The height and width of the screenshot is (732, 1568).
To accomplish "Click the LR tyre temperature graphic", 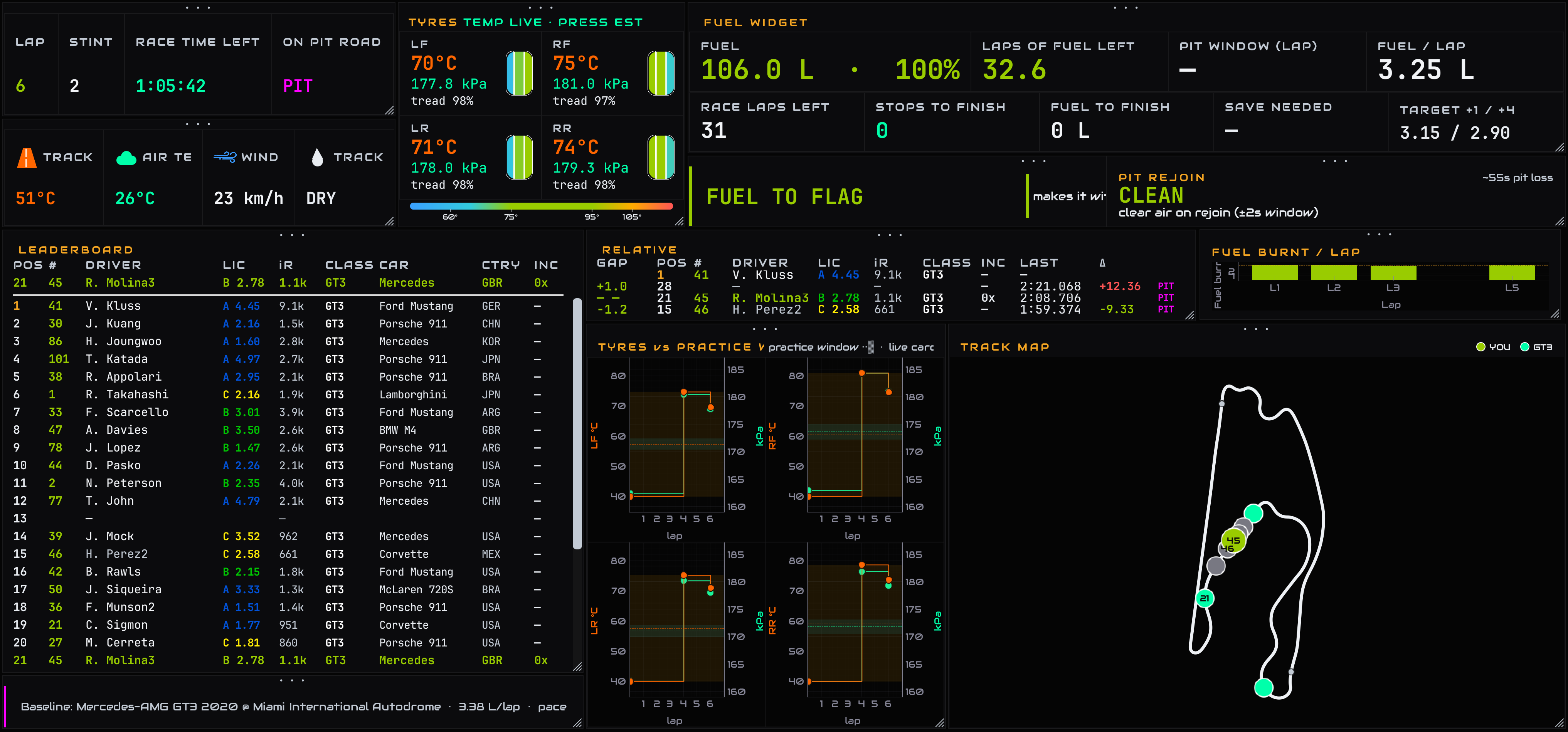I will (519, 157).
